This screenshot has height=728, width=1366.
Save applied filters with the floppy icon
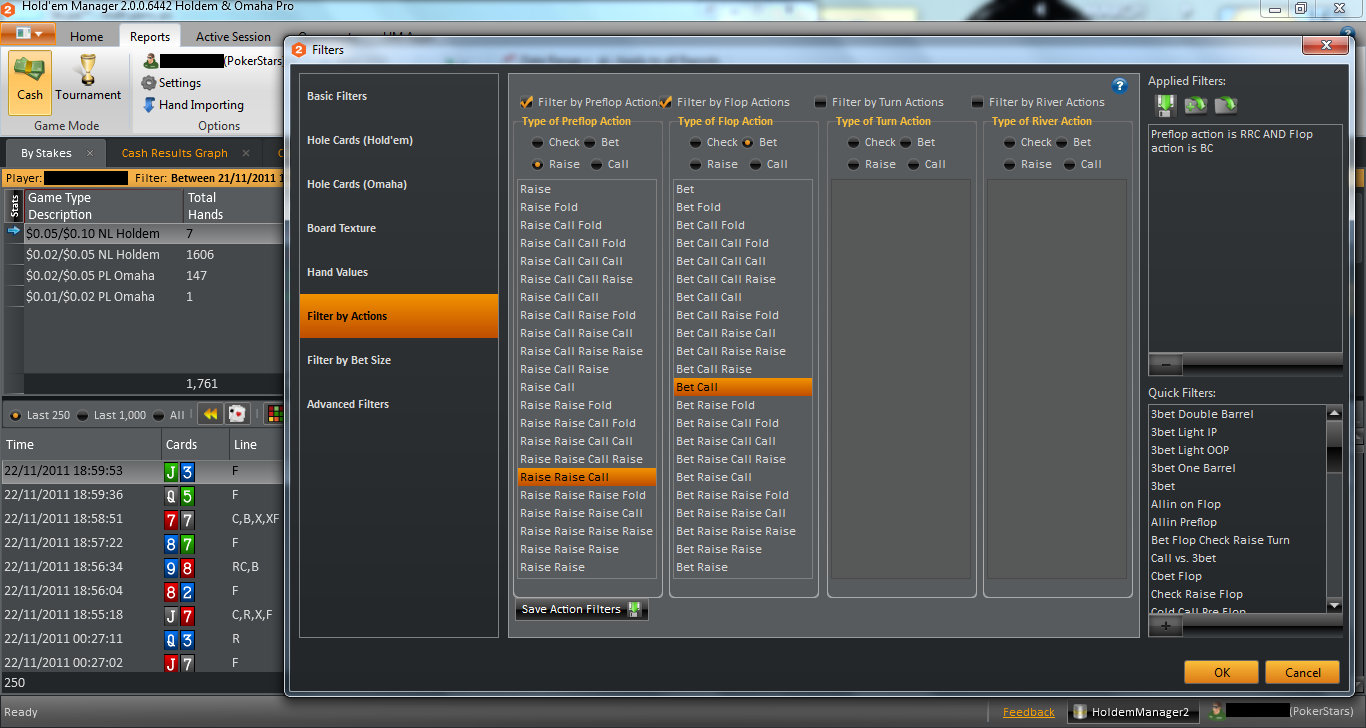click(1164, 104)
